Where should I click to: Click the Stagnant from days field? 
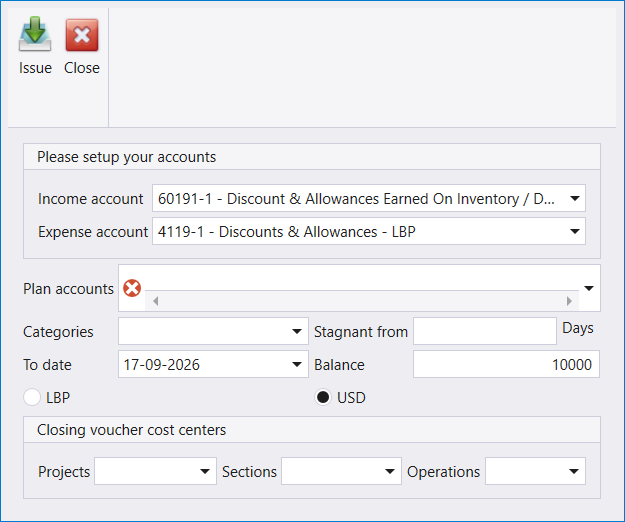tap(485, 331)
